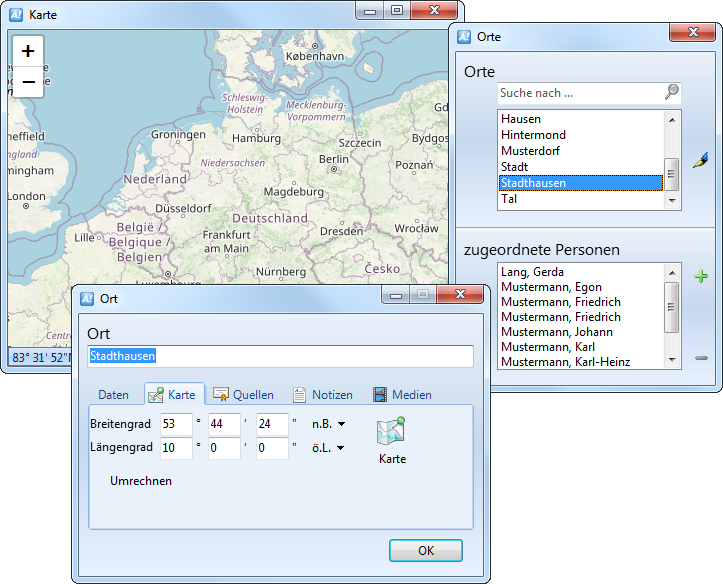Switch to the Daten tab
Screen dimensions: 723x584
113,395
